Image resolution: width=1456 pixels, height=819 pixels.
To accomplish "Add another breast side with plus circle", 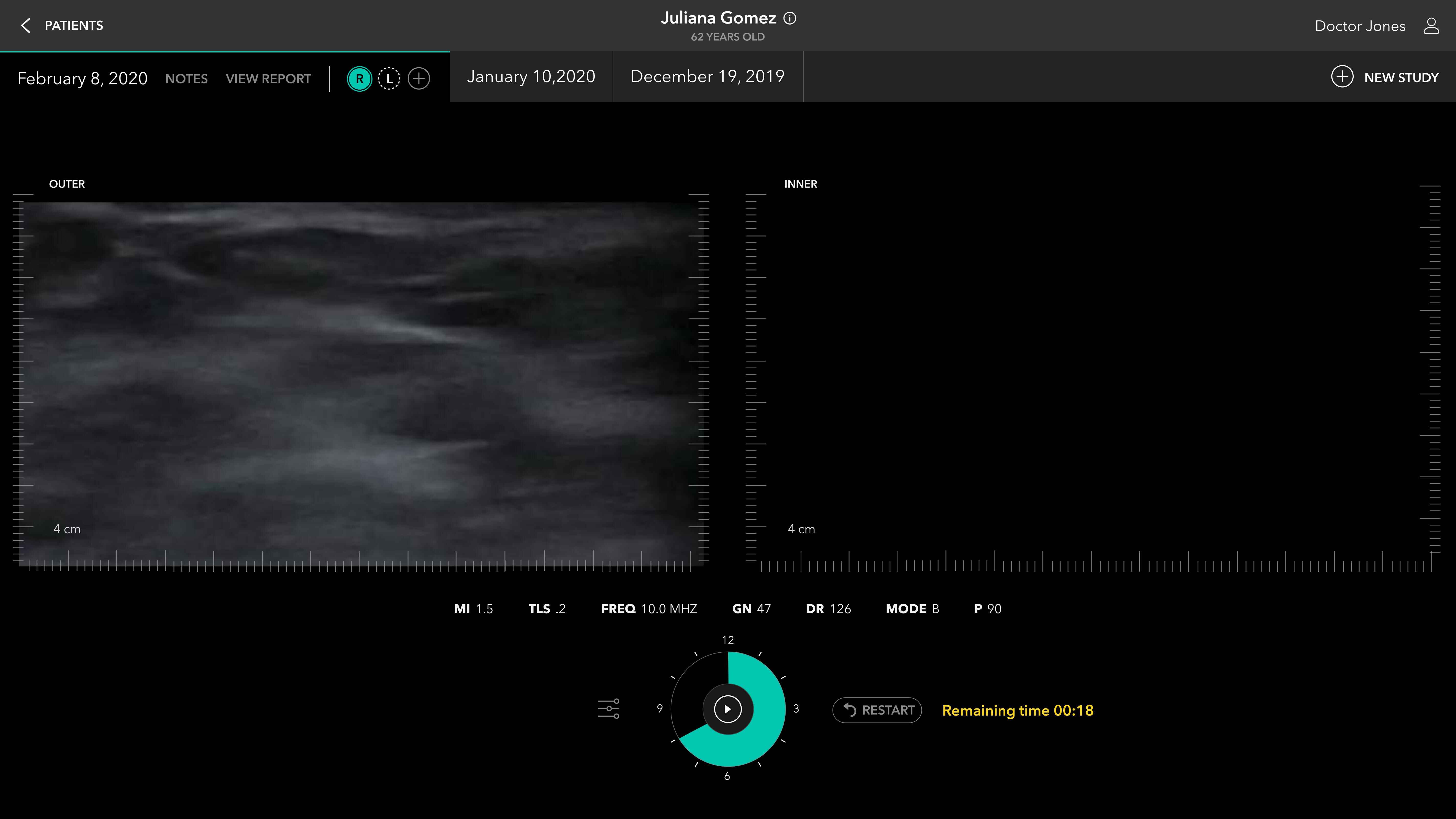I will tap(419, 79).
